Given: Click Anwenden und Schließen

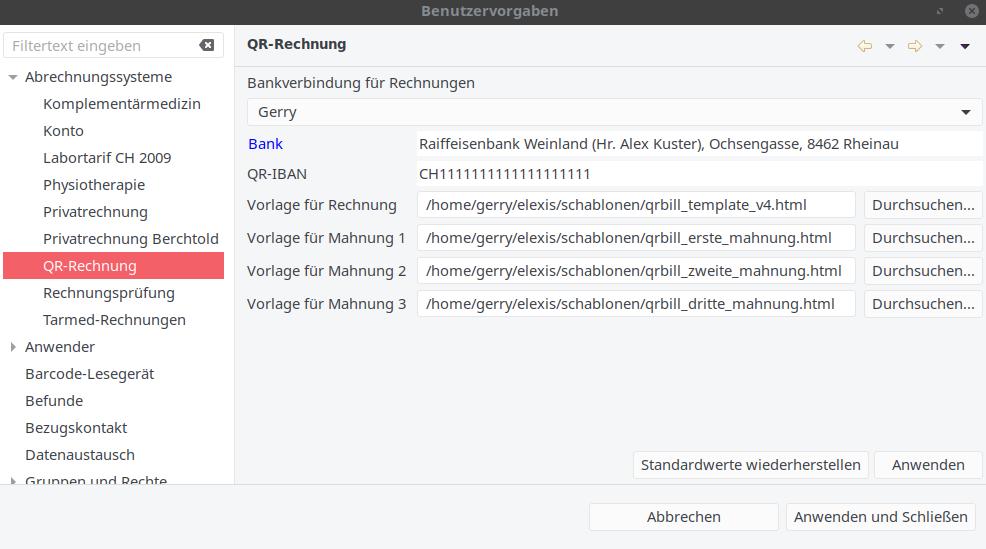Looking at the screenshot, I should [880, 517].
